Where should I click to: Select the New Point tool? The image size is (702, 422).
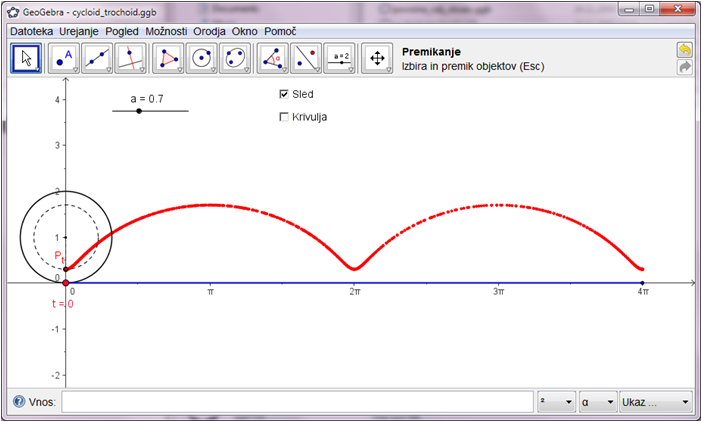click(x=64, y=58)
